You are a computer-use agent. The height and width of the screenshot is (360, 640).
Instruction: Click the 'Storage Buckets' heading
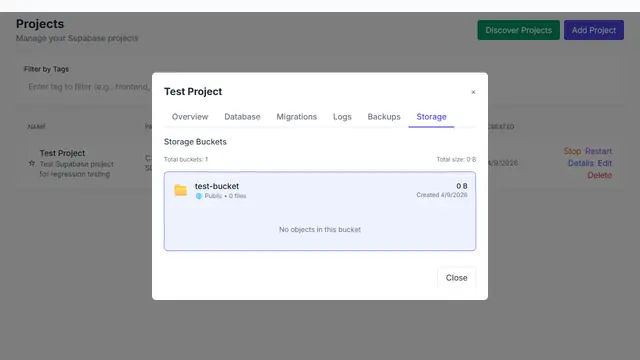(195, 142)
